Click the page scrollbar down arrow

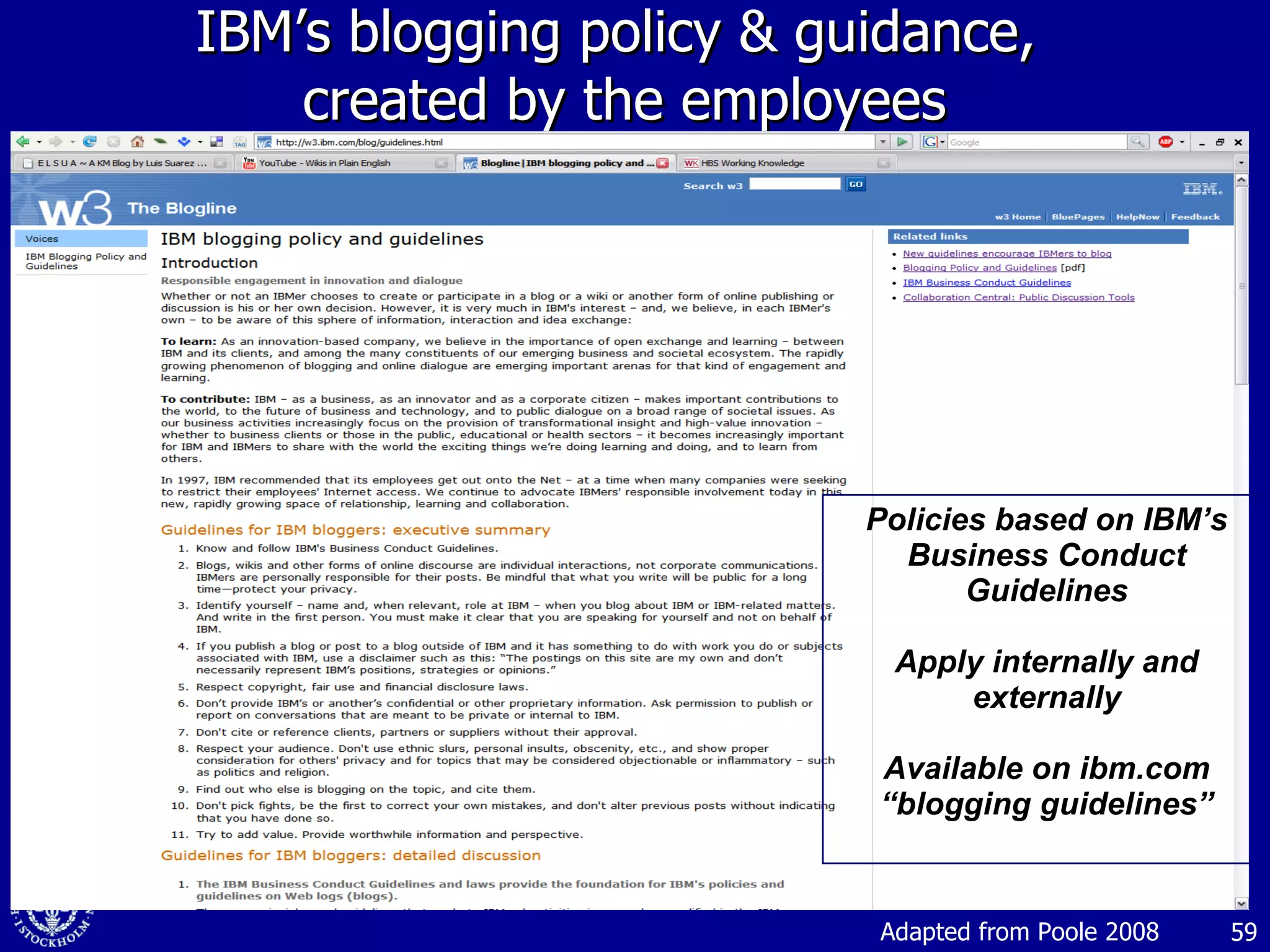click(x=1241, y=904)
